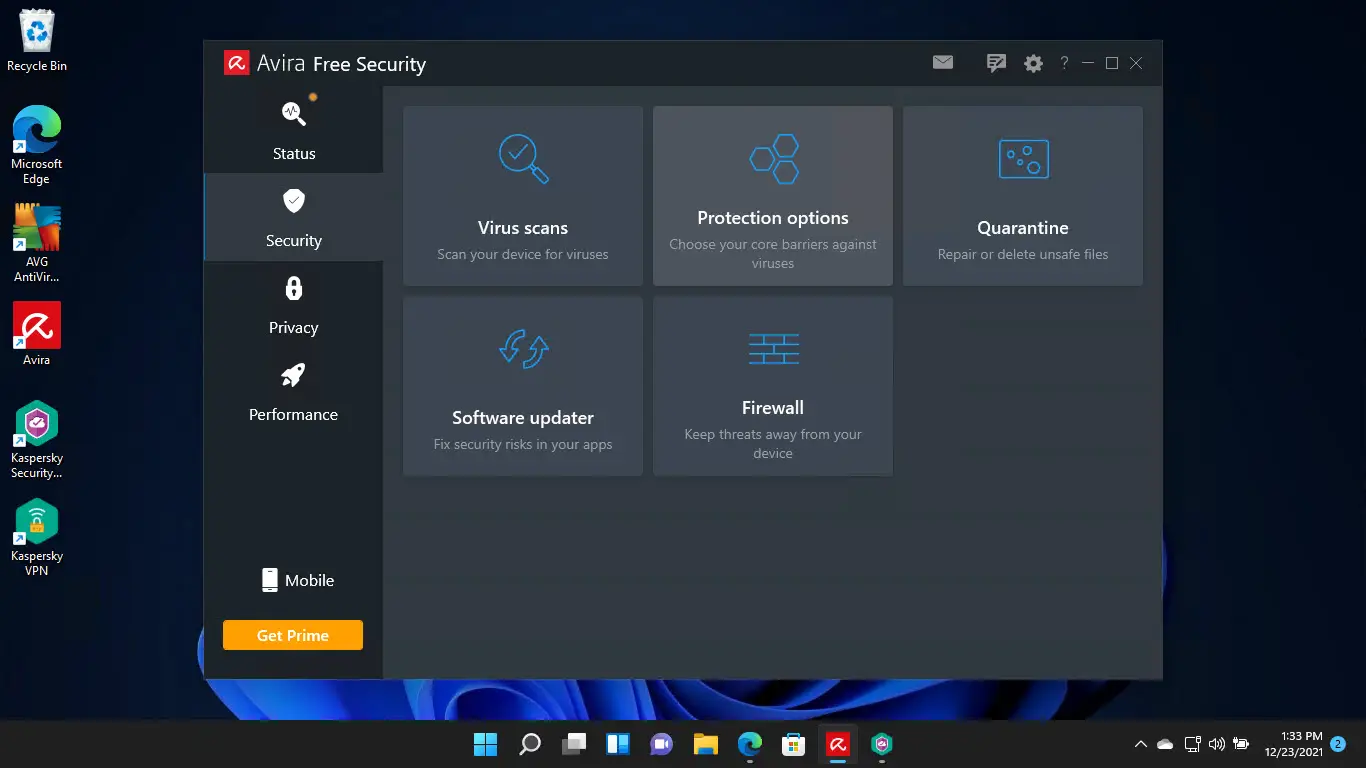Open the Windows Start menu
1366x768 pixels.
(x=485, y=744)
